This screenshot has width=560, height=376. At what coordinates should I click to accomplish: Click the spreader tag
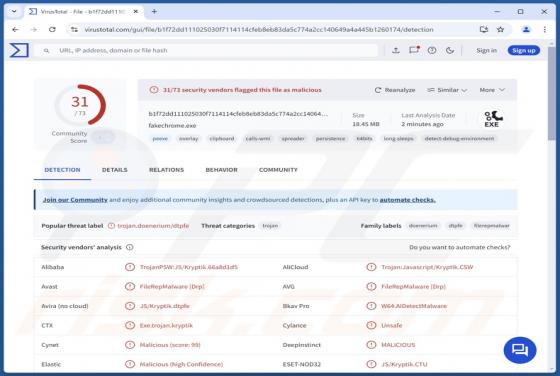pyautogui.click(x=293, y=139)
